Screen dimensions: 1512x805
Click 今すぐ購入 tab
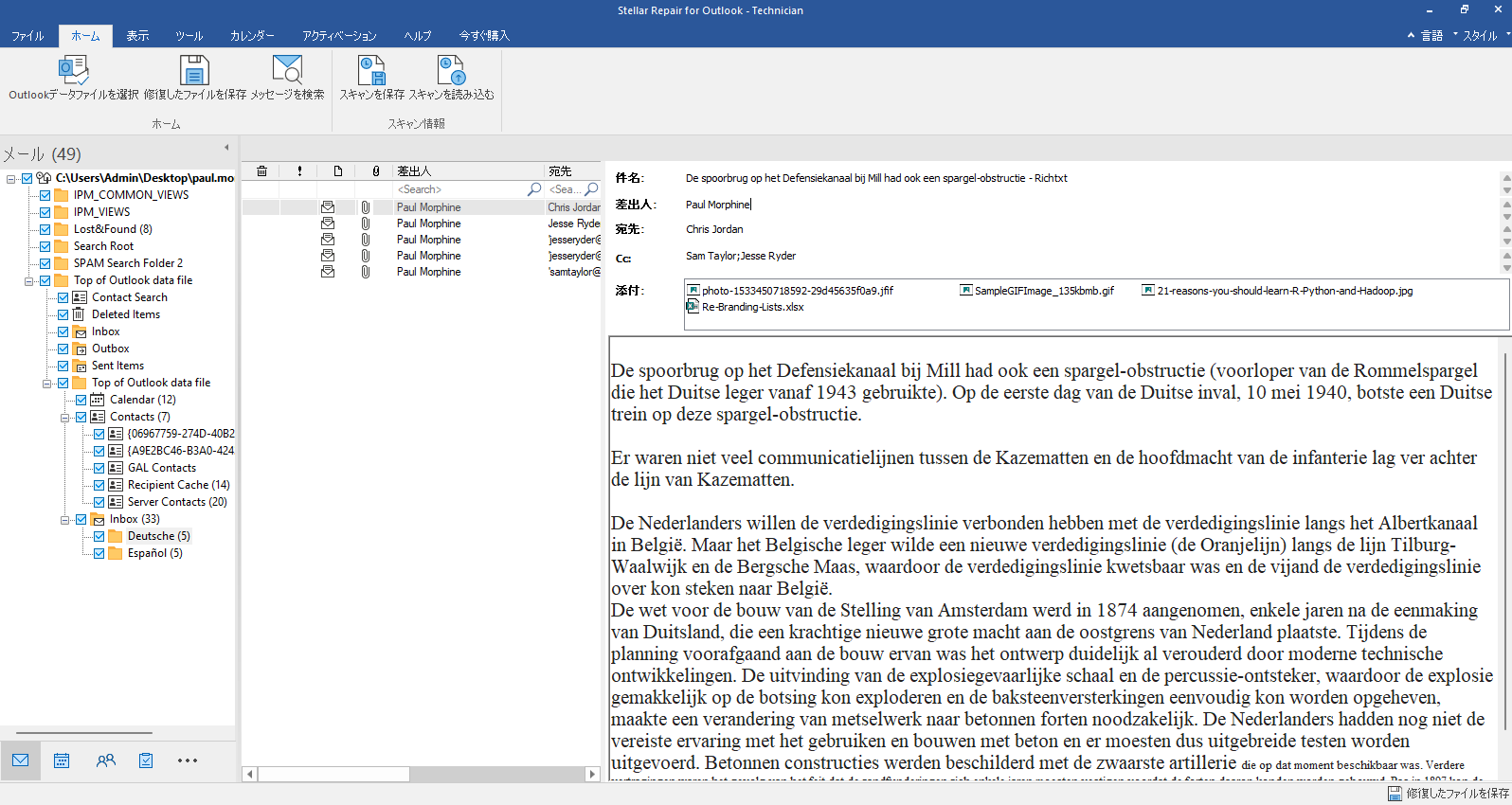pyautogui.click(x=484, y=36)
